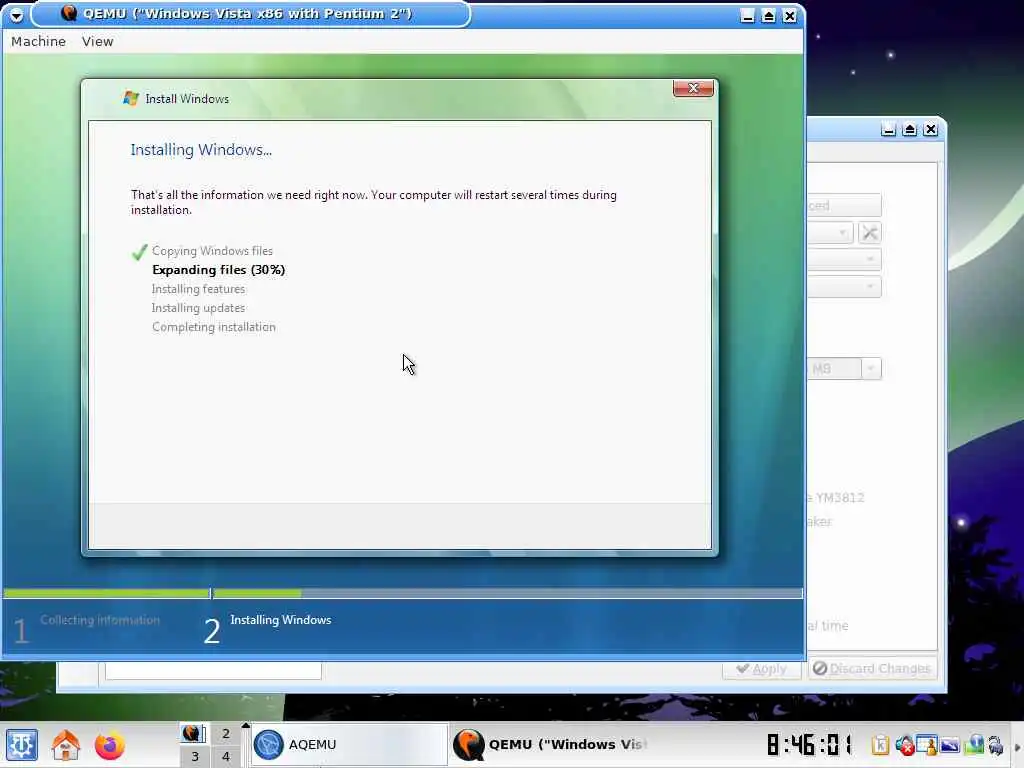This screenshot has width=1024, height=768.
Task: Click the QEMU icon in title bar
Action: [x=69, y=12]
